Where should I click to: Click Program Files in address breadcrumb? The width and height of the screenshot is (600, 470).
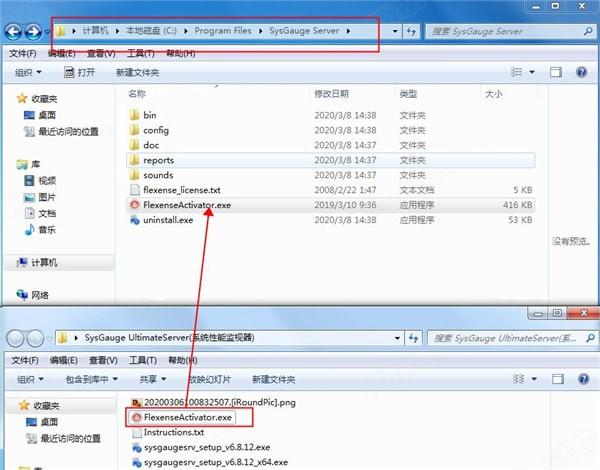[x=223, y=31]
